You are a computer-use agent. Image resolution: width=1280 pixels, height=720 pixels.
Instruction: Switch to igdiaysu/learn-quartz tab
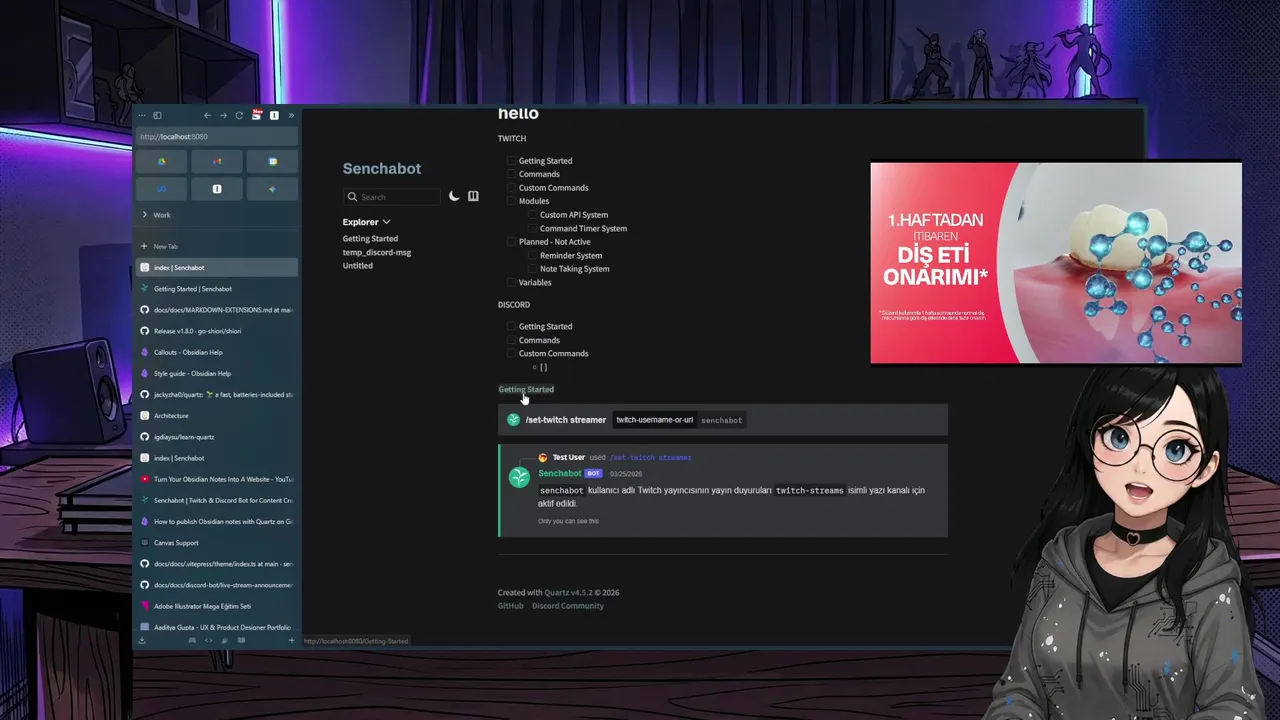217,437
